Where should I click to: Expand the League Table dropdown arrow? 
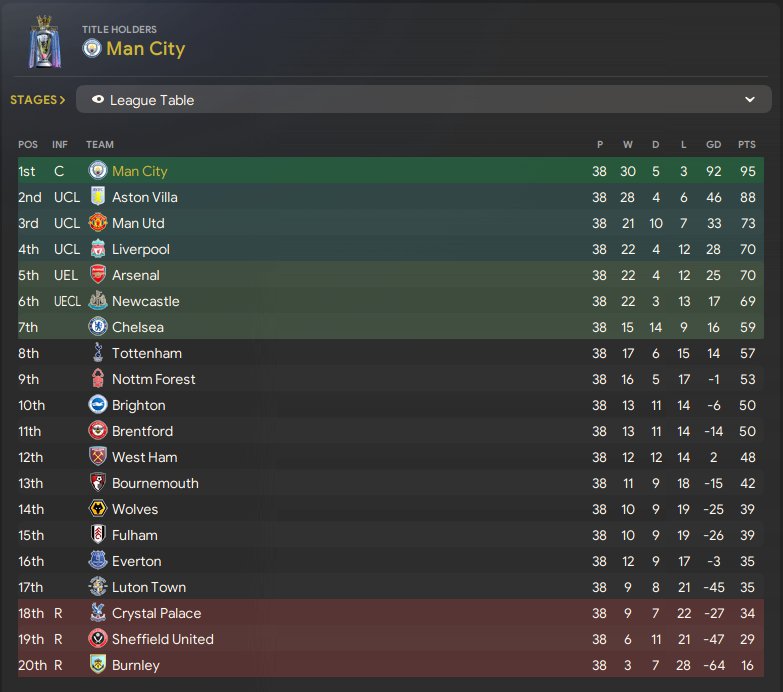[750, 99]
